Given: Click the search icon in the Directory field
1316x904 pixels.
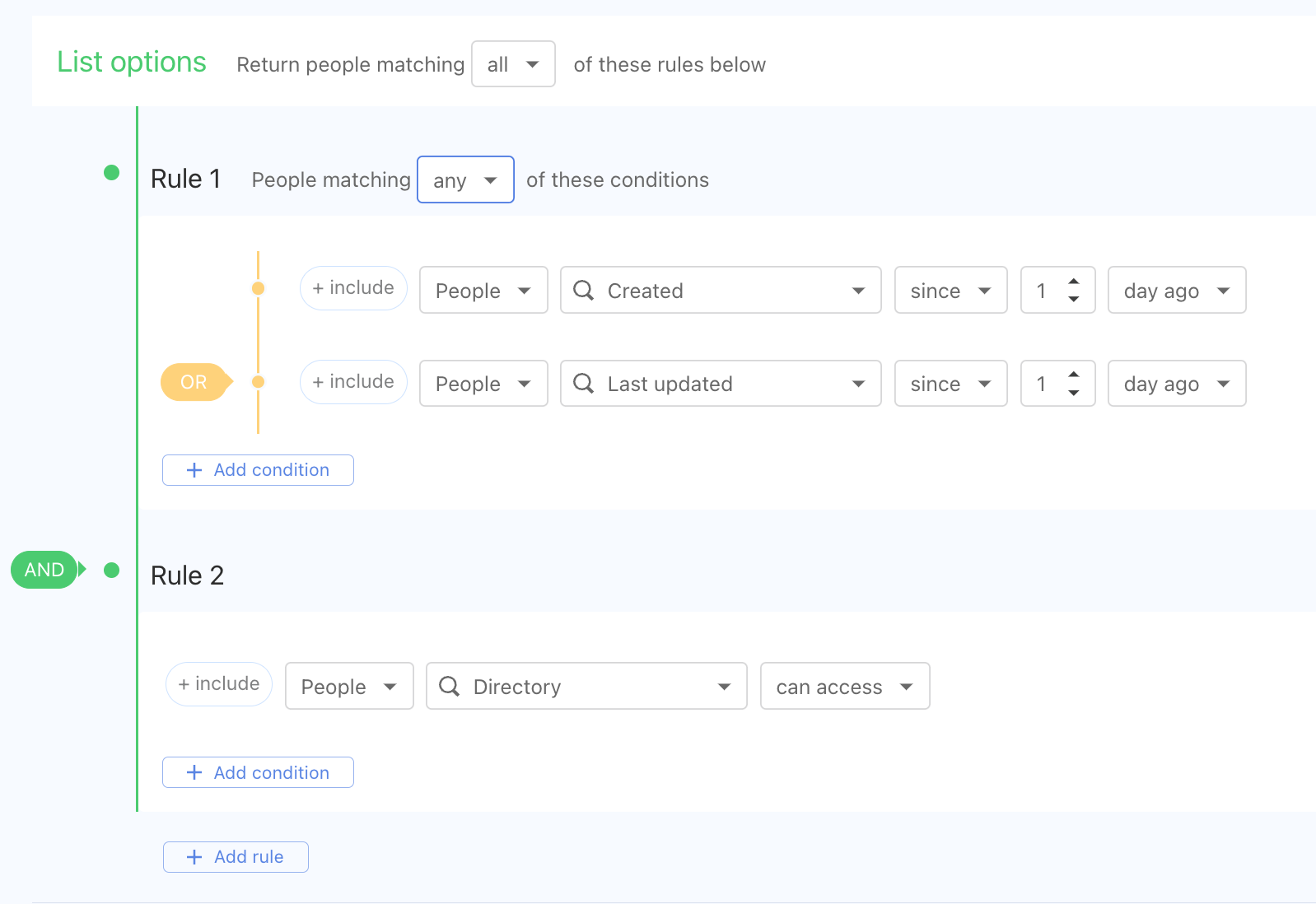Looking at the screenshot, I should [450, 686].
